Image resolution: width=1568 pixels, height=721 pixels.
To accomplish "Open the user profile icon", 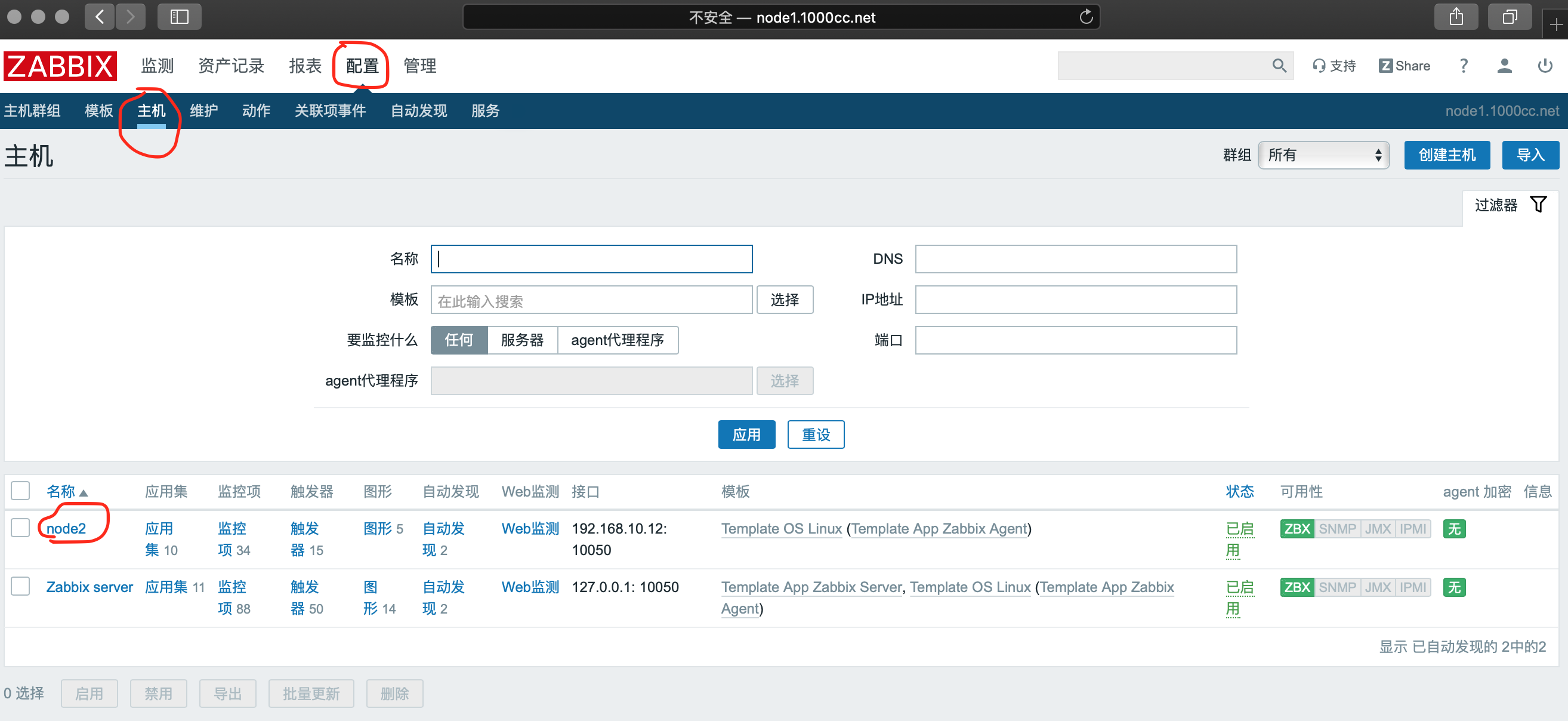I will pyautogui.click(x=1504, y=65).
